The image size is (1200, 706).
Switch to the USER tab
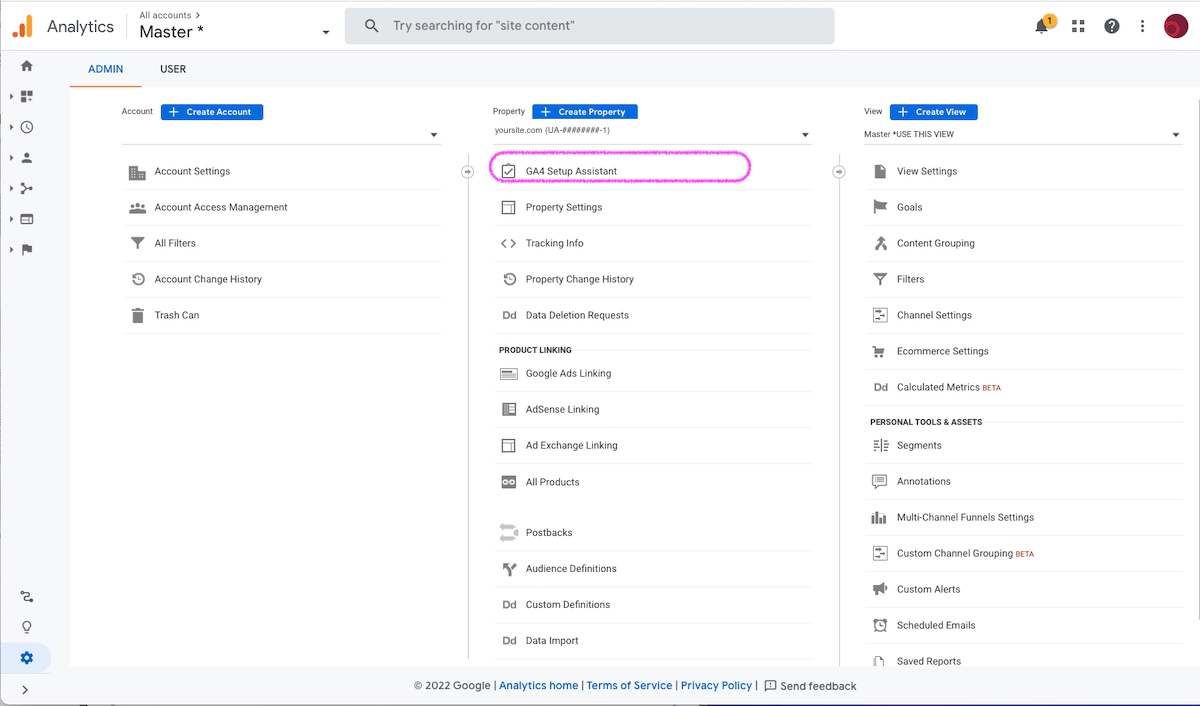(x=173, y=69)
